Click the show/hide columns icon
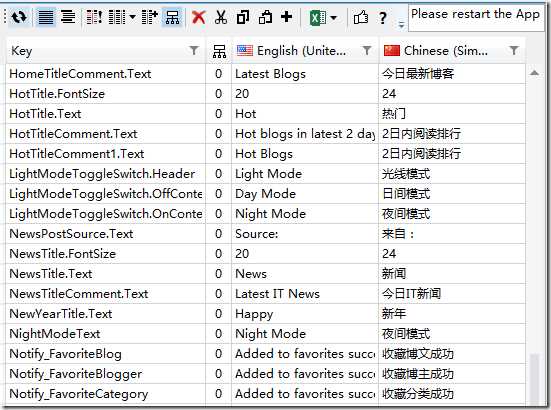This screenshot has width=551, height=410. click(x=117, y=17)
